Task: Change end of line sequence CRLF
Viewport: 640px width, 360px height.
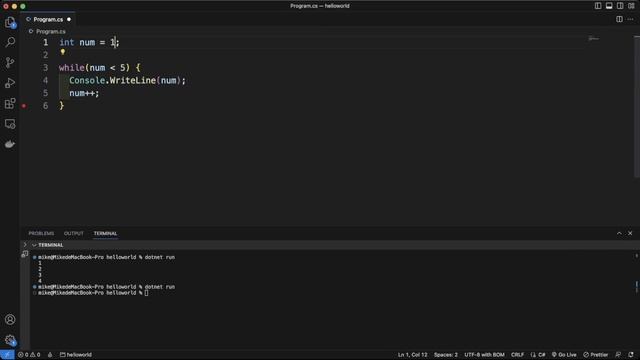Action: 517,355
